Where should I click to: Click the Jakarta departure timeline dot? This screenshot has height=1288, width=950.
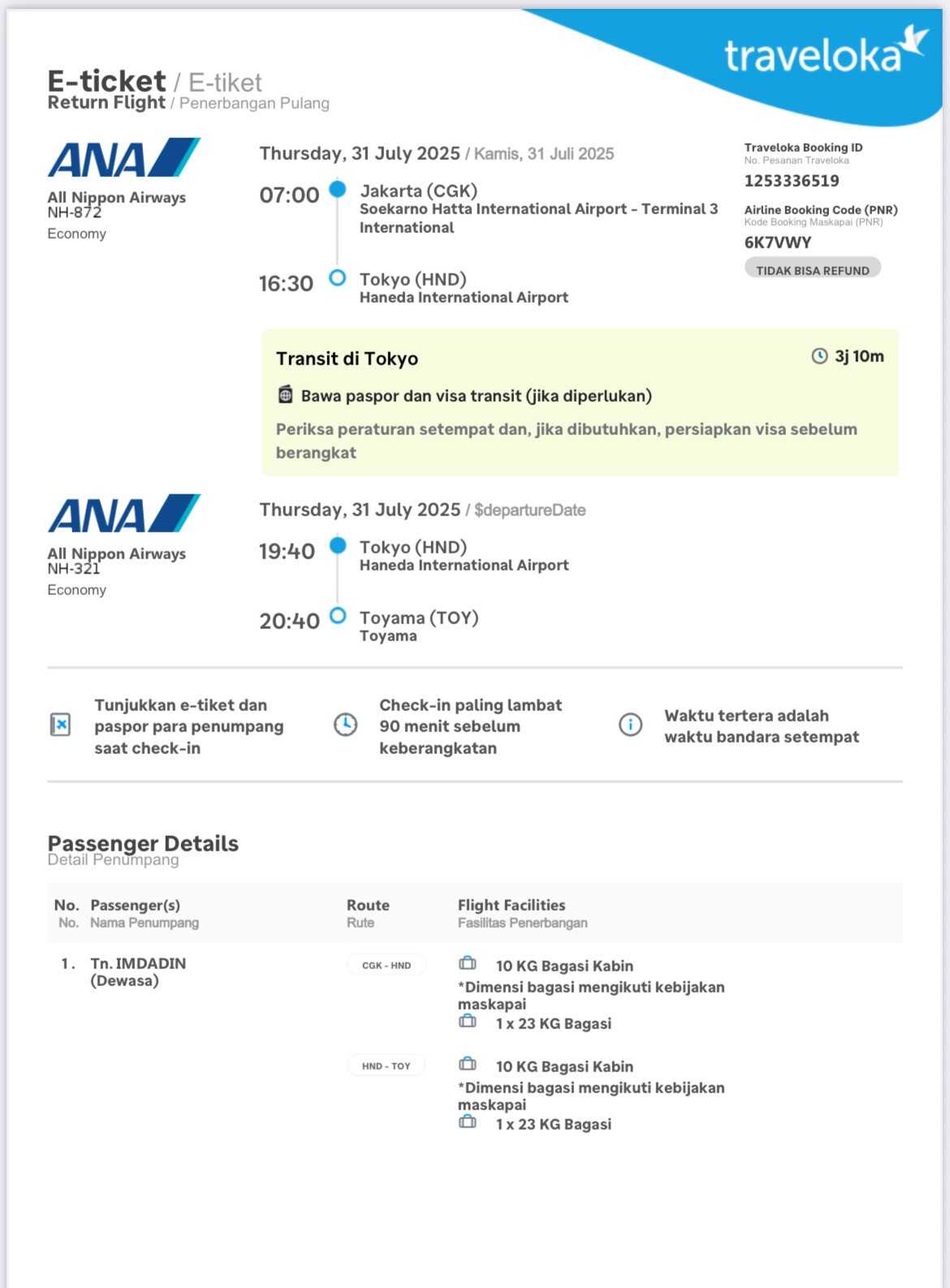coord(338,190)
